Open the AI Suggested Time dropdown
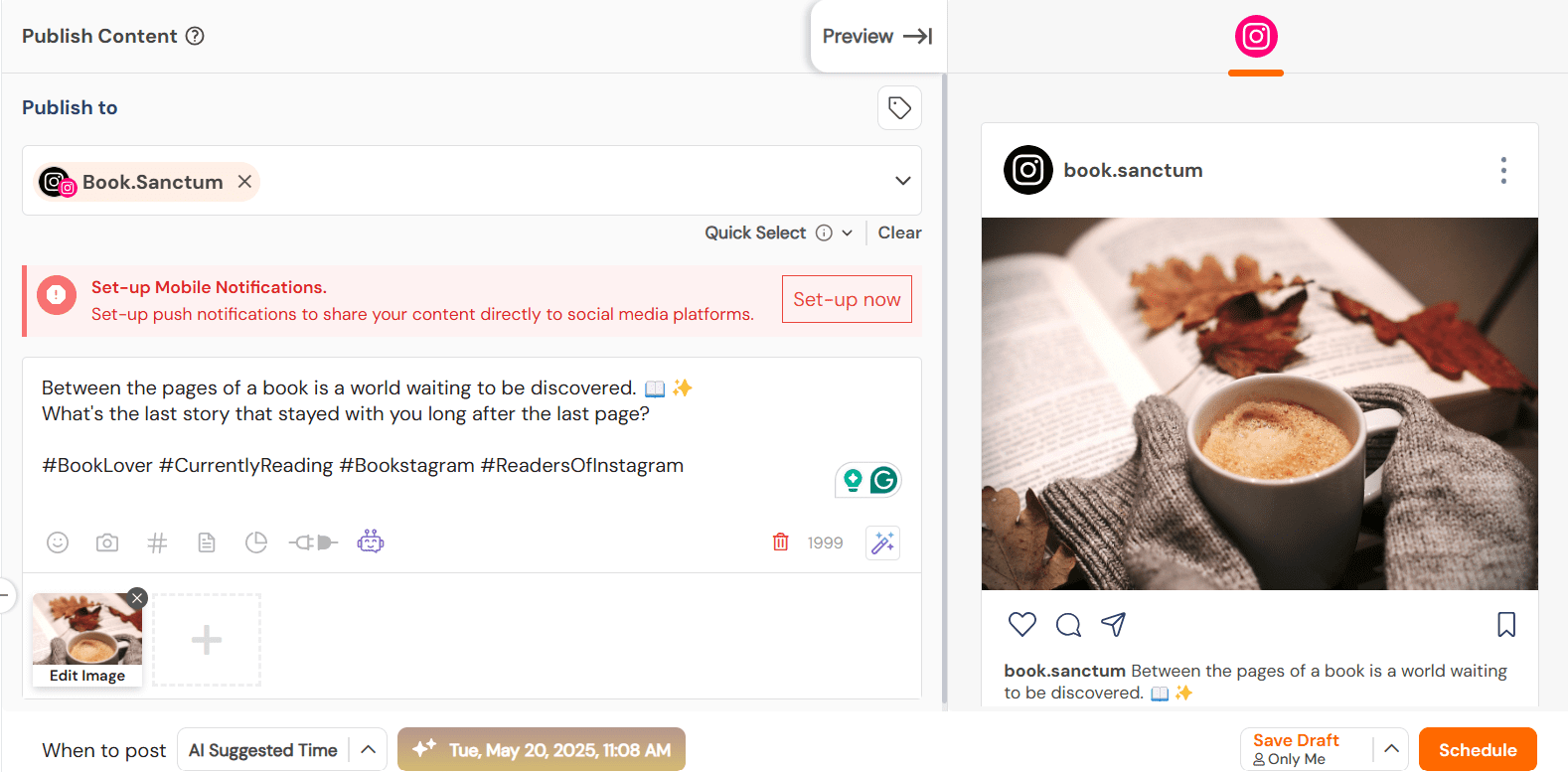The height and width of the screenshot is (772, 1568). pos(282,750)
